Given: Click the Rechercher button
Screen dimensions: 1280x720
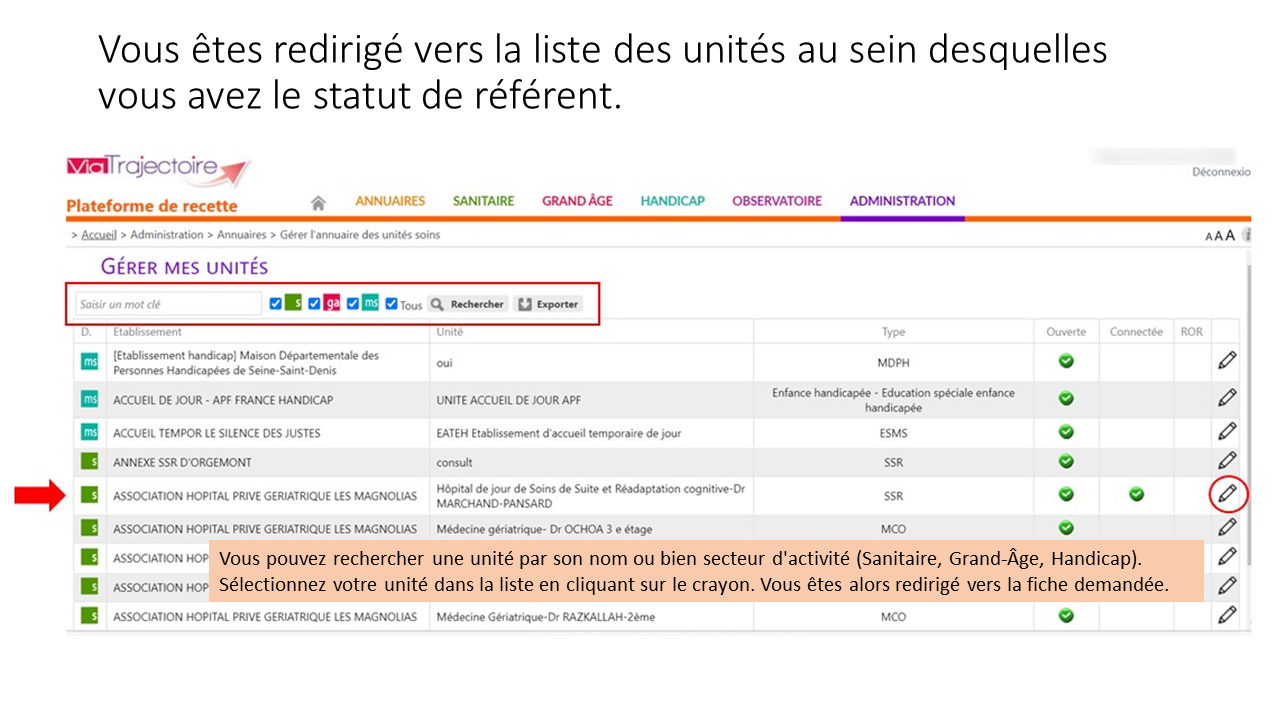Looking at the screenshot, I should [x=468, y=304].
